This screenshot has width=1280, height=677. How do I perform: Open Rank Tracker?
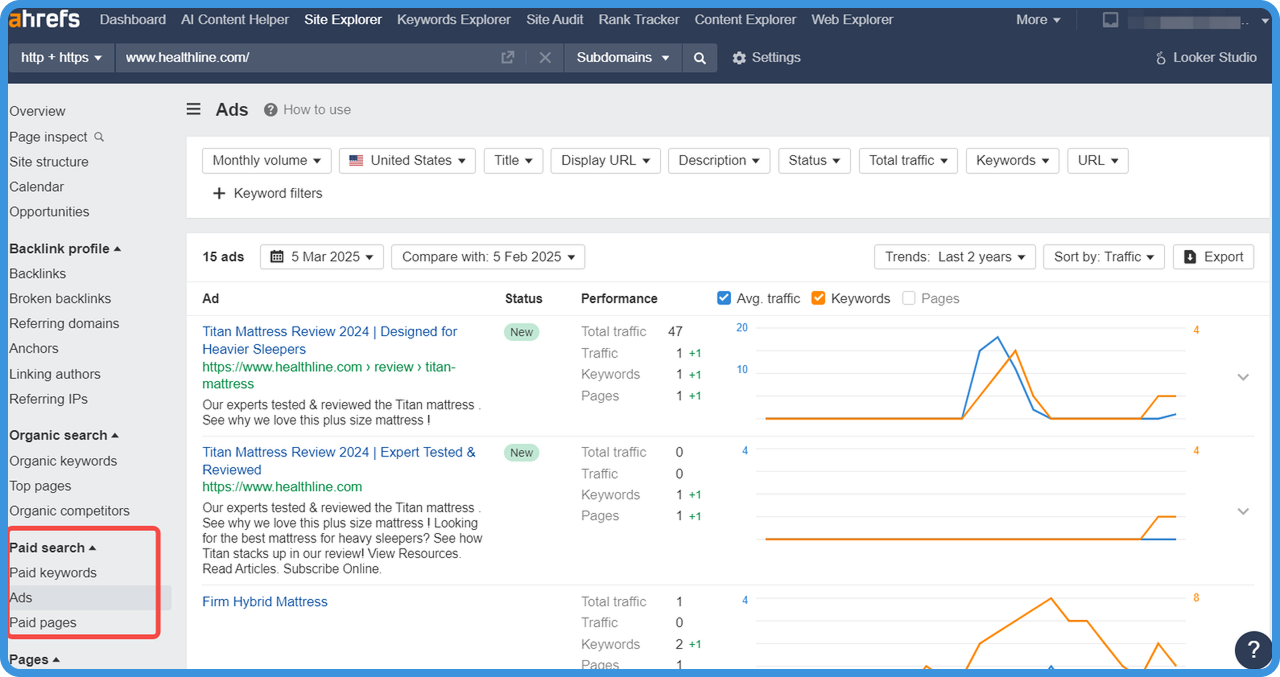[x=639, y=20]
